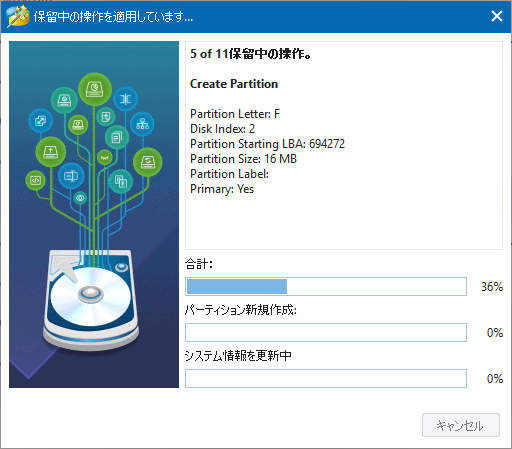Click the teal overlapping file copy icon
This screenshot has height=449, width=512.
point(121,182)
